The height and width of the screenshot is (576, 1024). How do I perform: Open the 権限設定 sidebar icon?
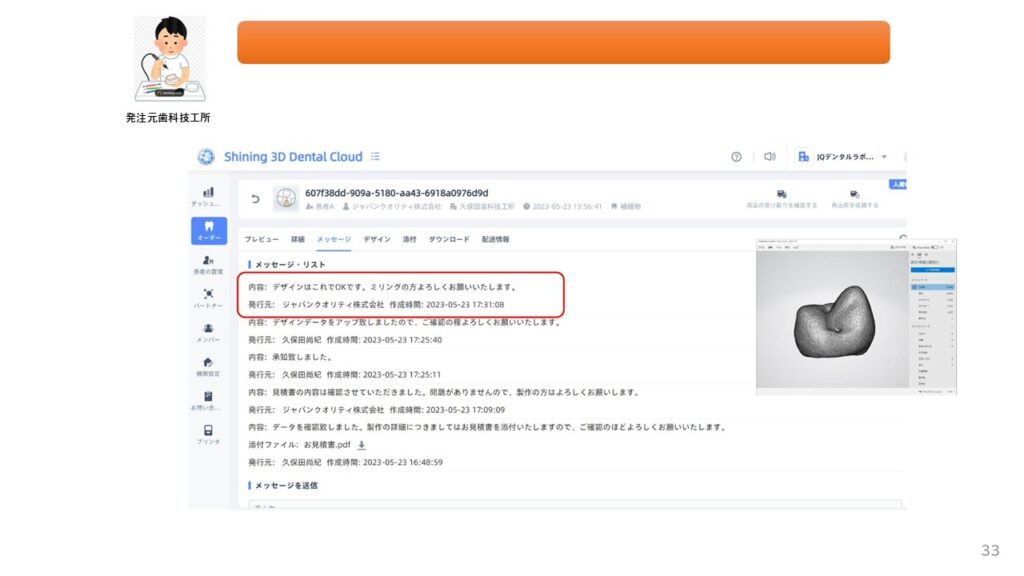(208, 365)
